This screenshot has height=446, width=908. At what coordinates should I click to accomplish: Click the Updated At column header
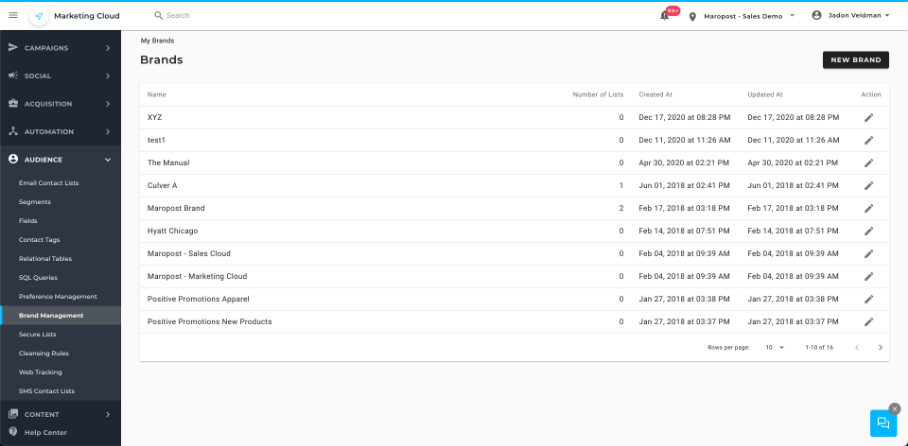coord(764,94)
